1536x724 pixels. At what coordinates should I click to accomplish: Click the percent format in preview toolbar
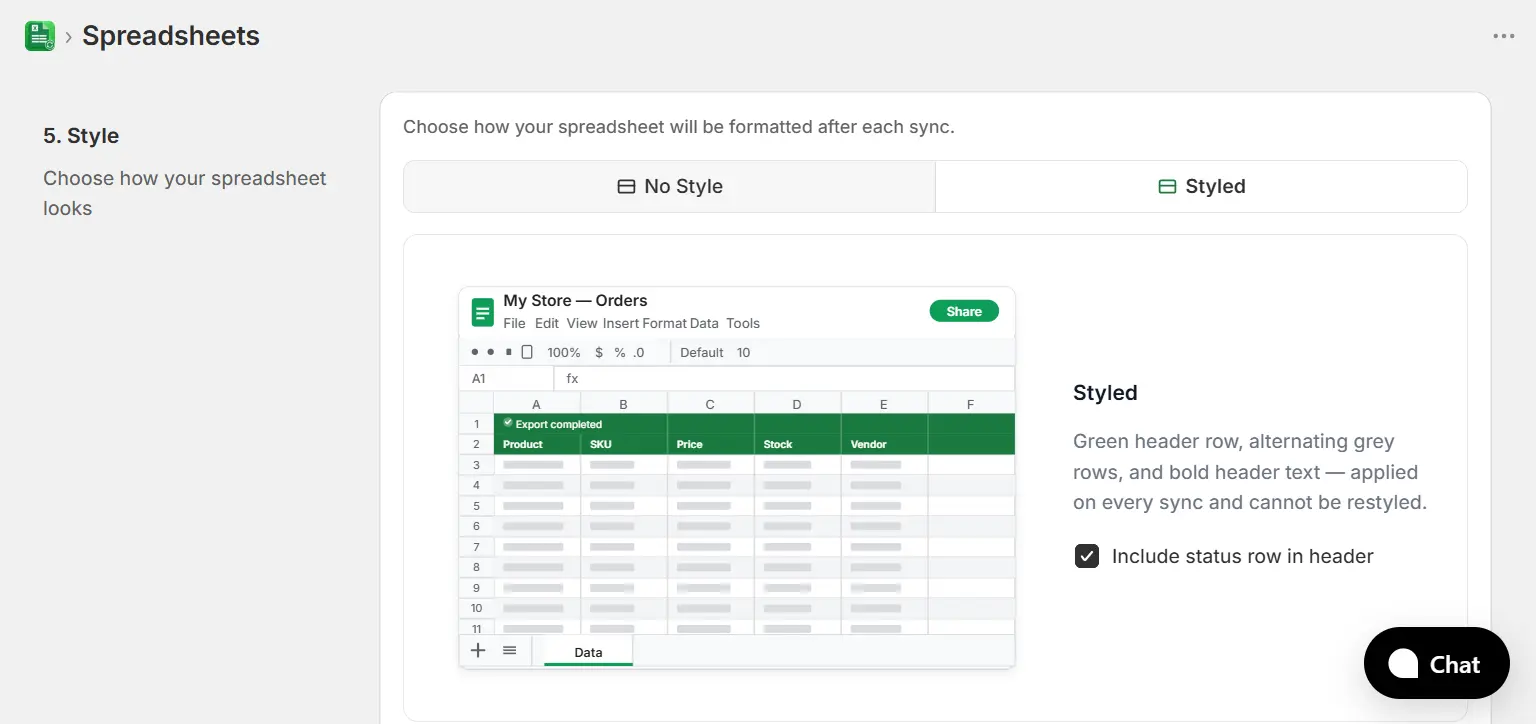(620, 352)
